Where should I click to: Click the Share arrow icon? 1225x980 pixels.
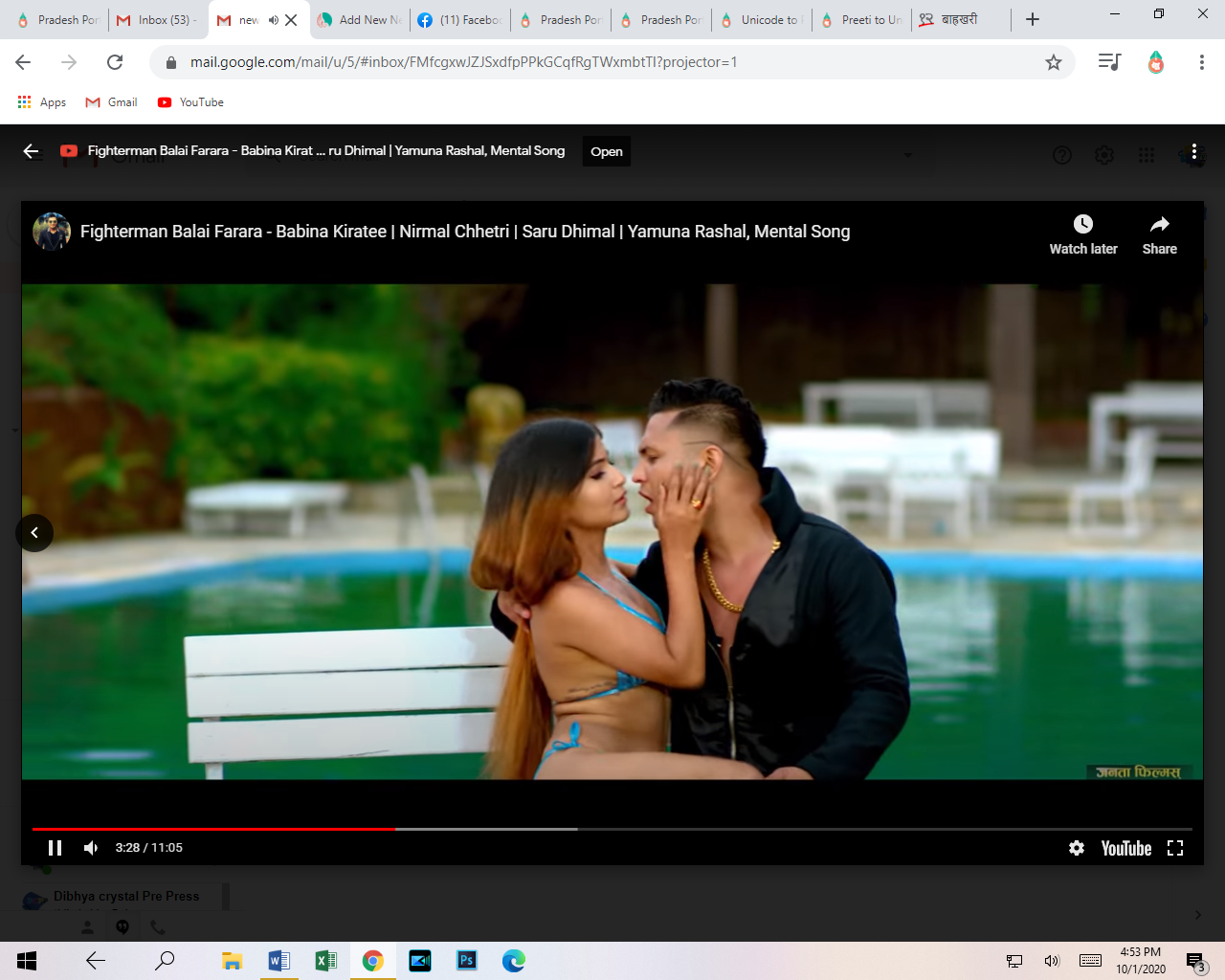1160,224
